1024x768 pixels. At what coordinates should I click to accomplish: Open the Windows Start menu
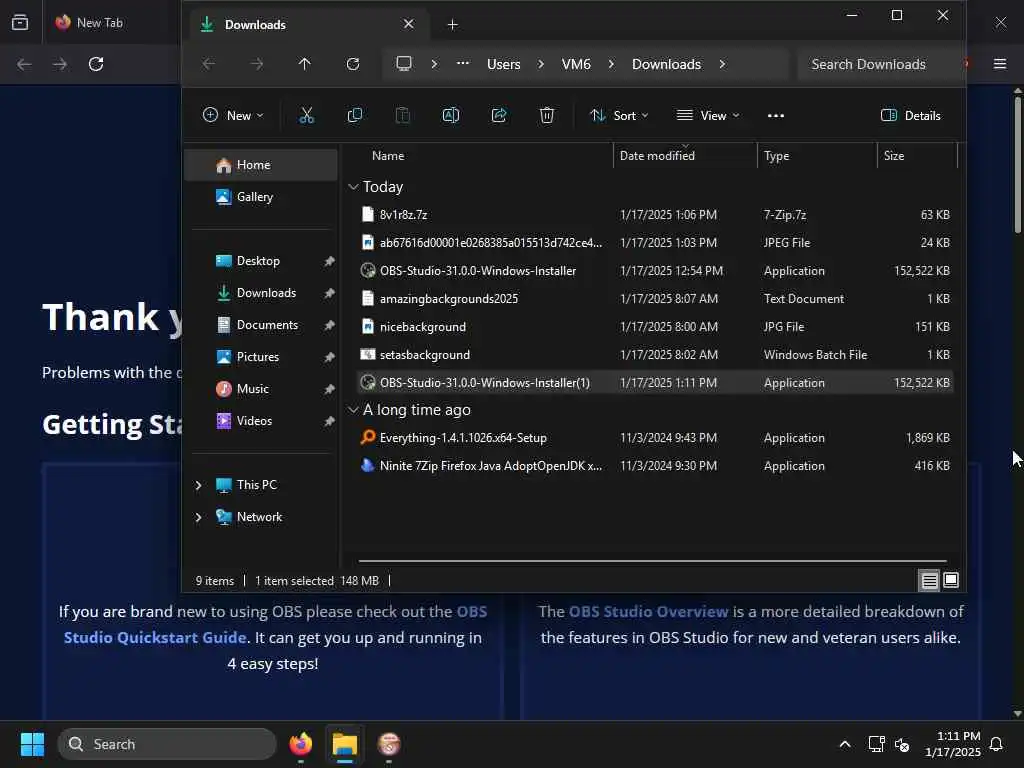coord(32,744)
